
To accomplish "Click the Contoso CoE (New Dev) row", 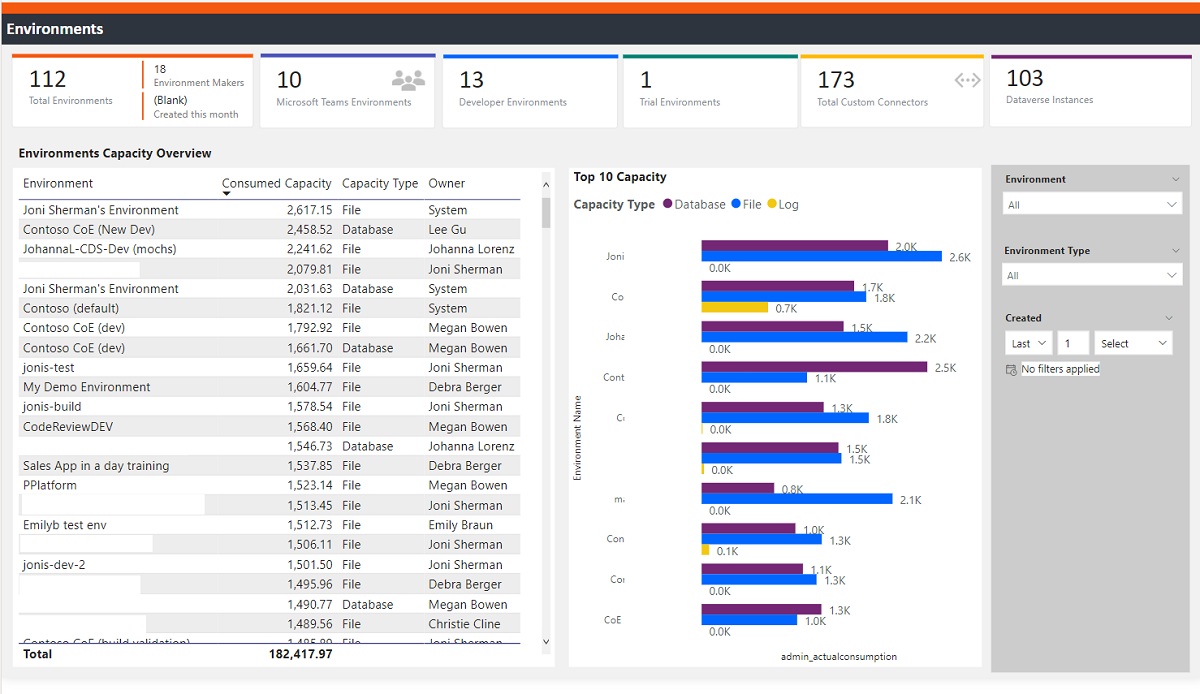I will click(270, 230).
